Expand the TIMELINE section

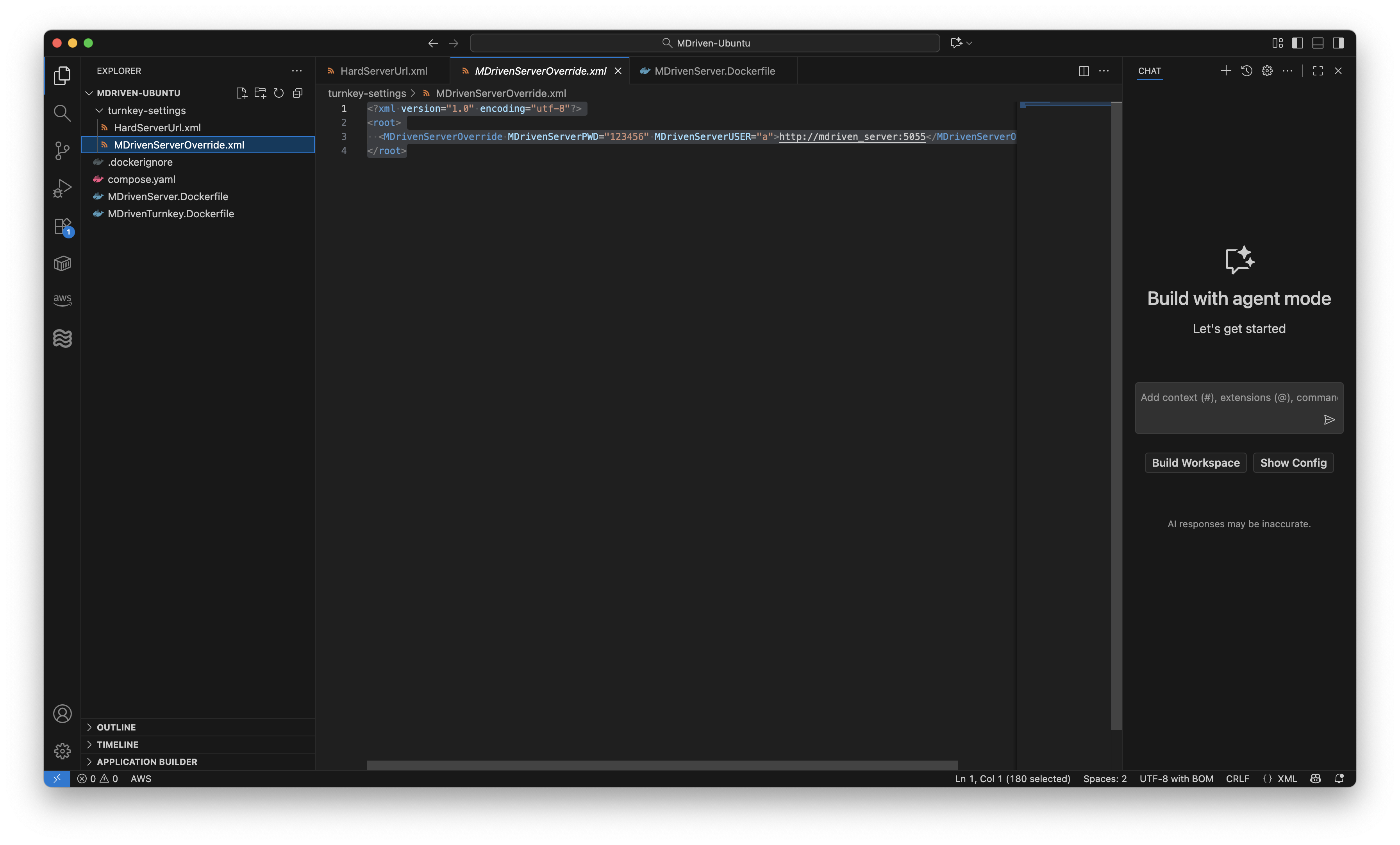(x=117, y=744)
